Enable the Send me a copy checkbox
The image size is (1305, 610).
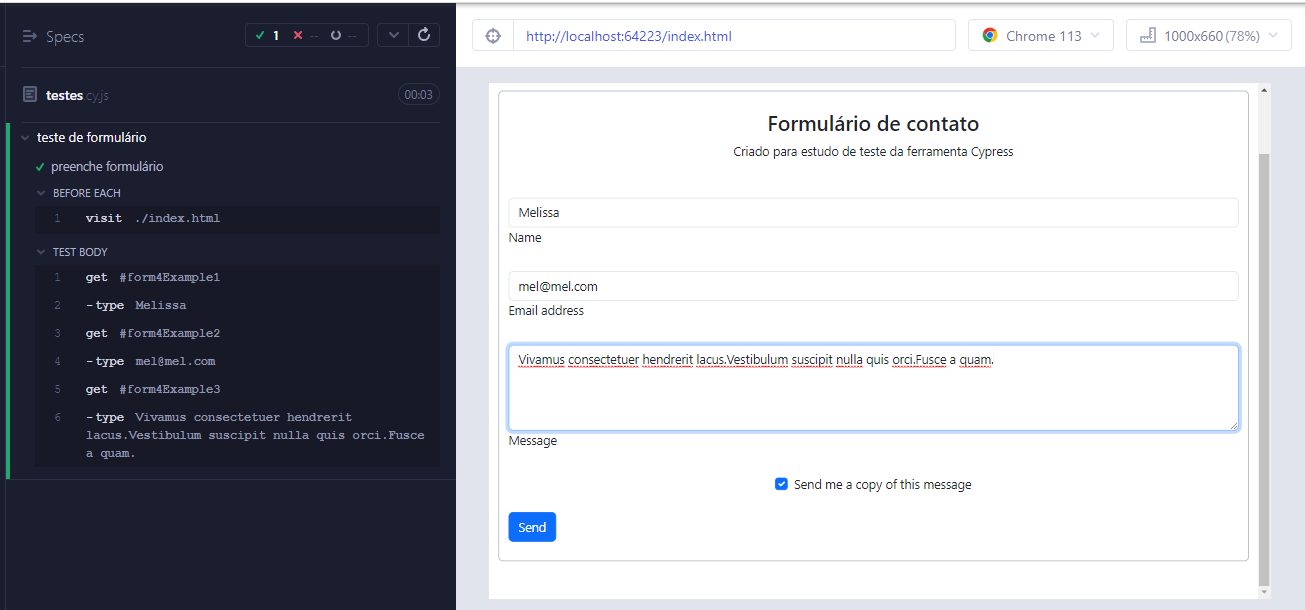(781, 484)
